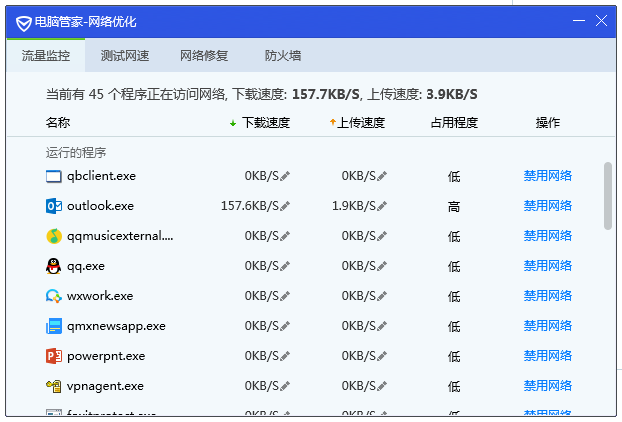Click the vpnagent.exe key icon
622x422 pixels.
pos(54,386)
